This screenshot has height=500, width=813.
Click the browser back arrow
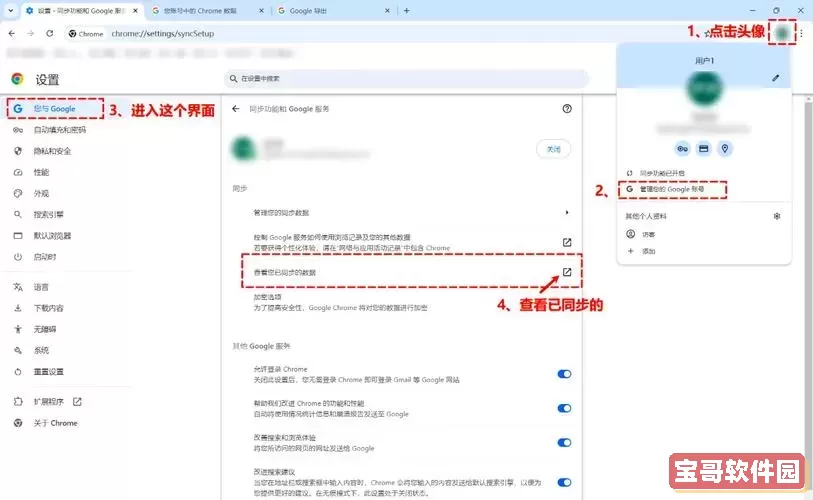[12, 33]
